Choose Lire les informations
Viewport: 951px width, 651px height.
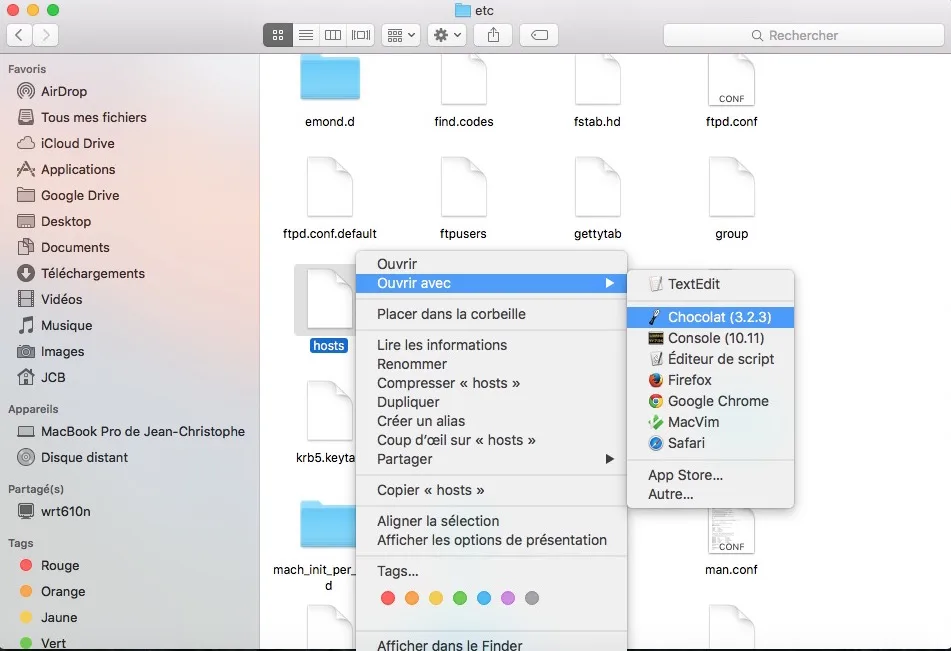tap(491, 345)
